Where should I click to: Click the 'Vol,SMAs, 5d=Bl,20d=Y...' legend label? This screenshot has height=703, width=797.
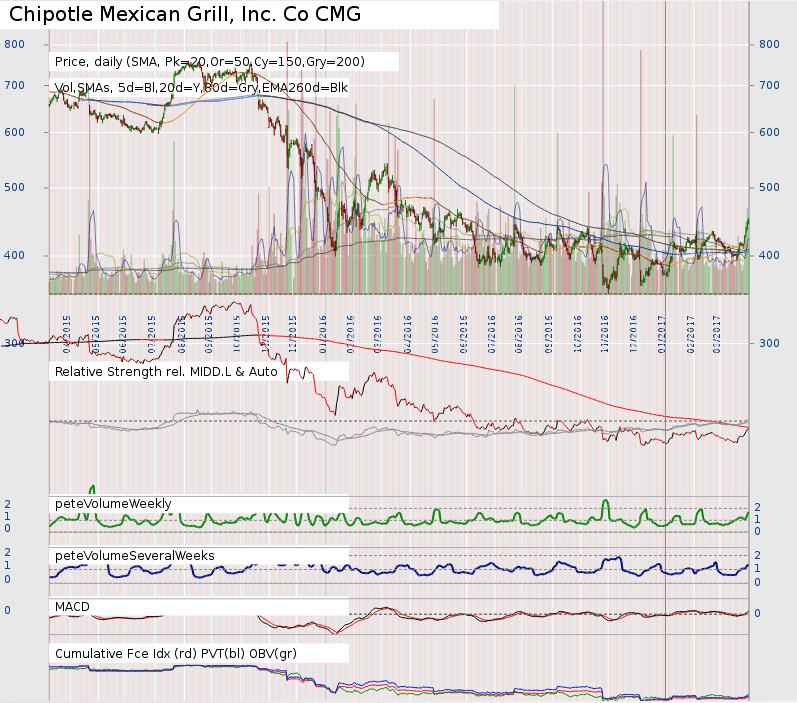201,88
